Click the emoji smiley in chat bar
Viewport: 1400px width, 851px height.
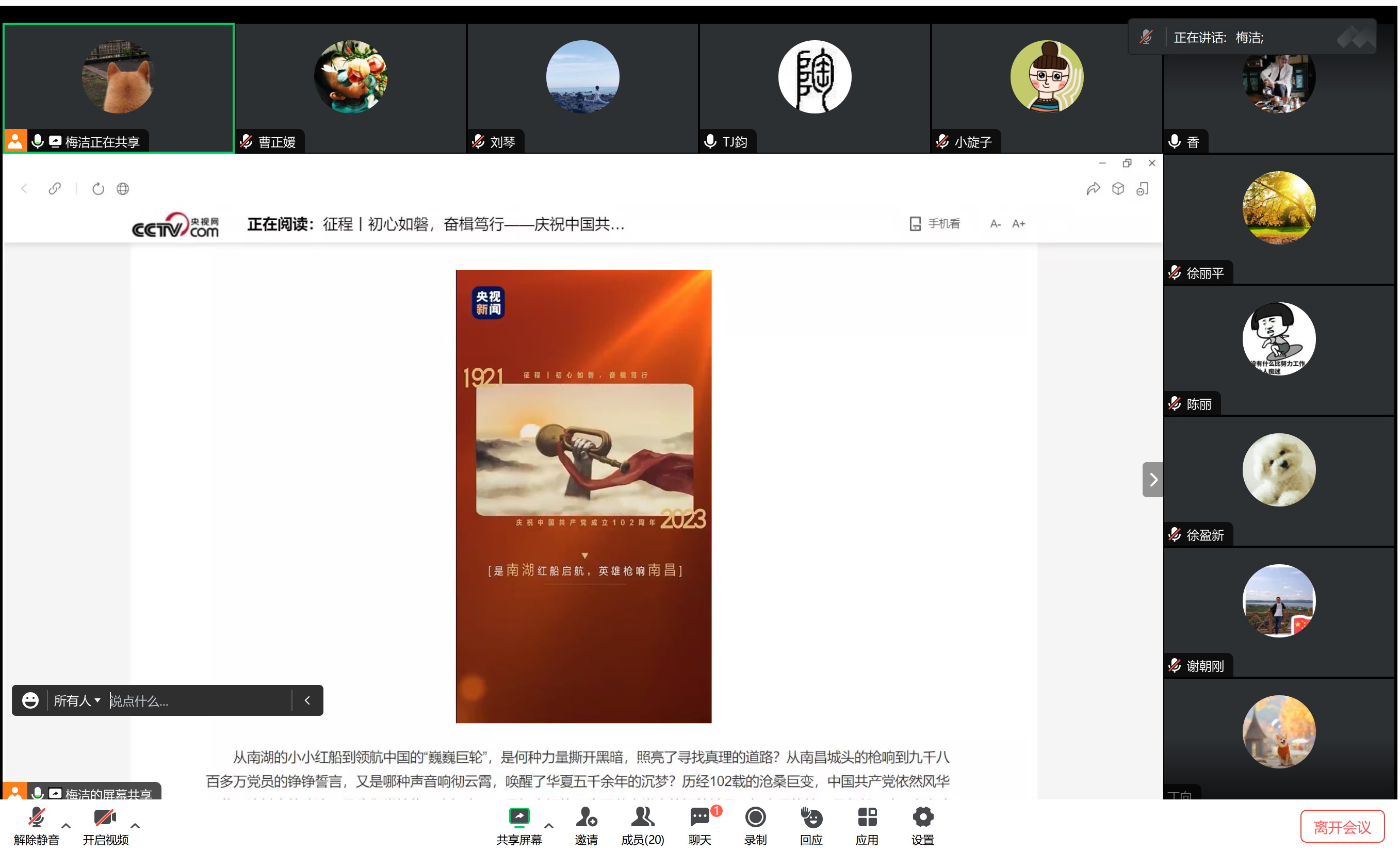tap(30, 700)
